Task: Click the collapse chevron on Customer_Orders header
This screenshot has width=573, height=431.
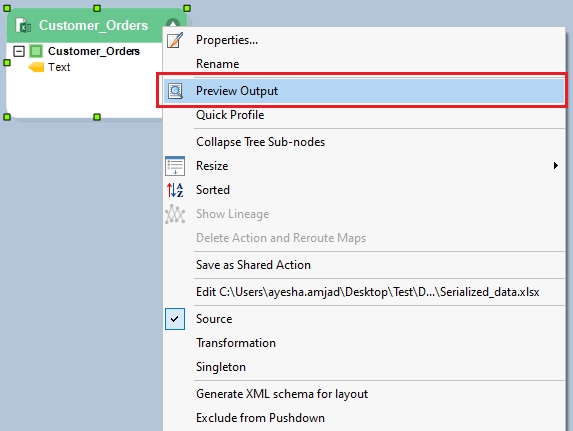Action: 173,24
